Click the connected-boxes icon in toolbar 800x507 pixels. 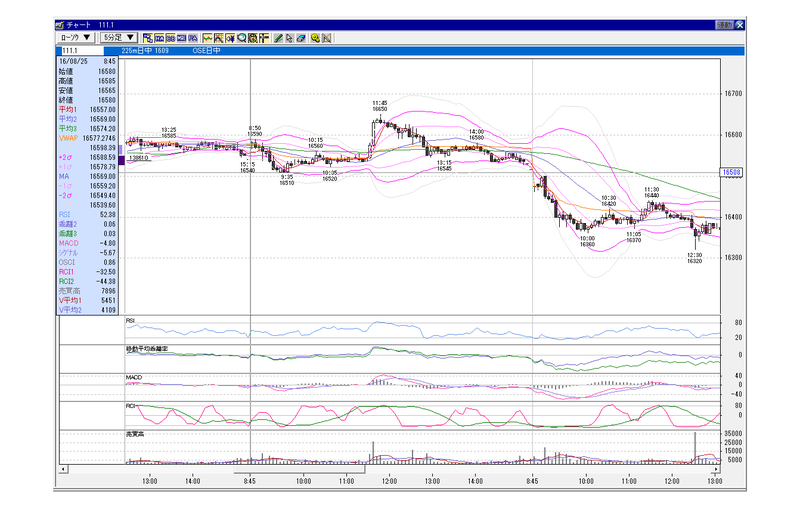pos(148,38)
